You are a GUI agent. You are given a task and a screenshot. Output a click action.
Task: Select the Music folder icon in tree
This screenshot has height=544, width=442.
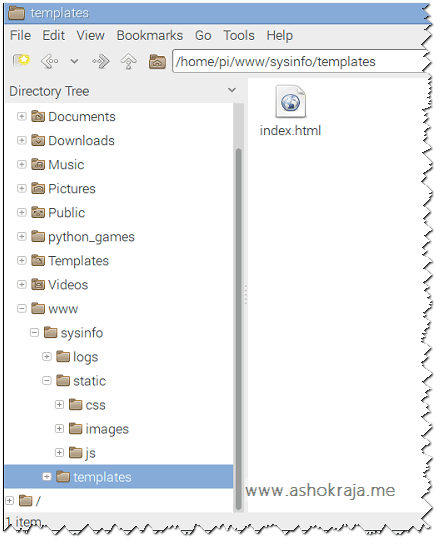coord(38,164)
